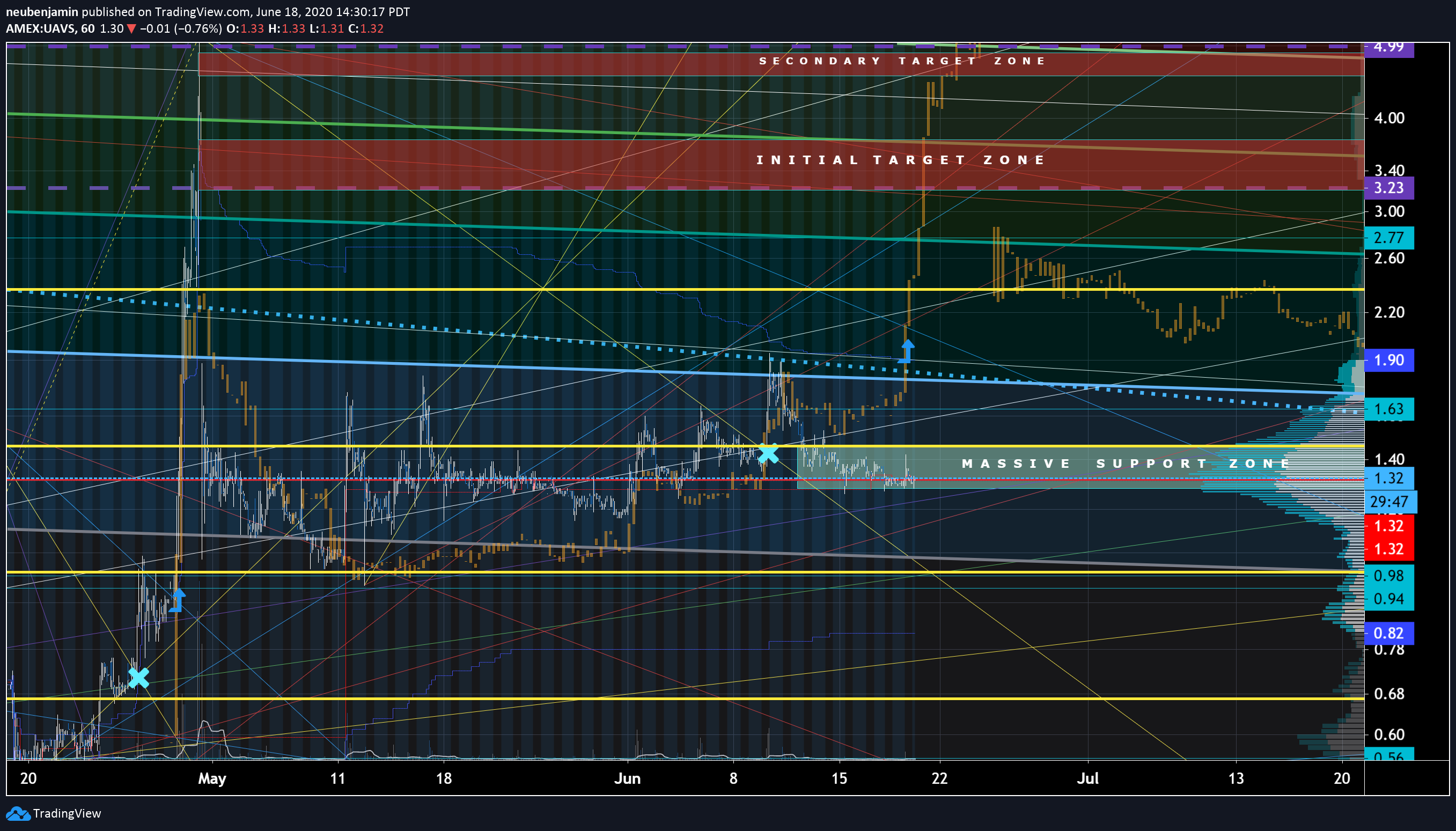Click the TradingView cloud logo icon
Image resolution: width=1456 pixels, height=831 pixels.
point(18,813)
